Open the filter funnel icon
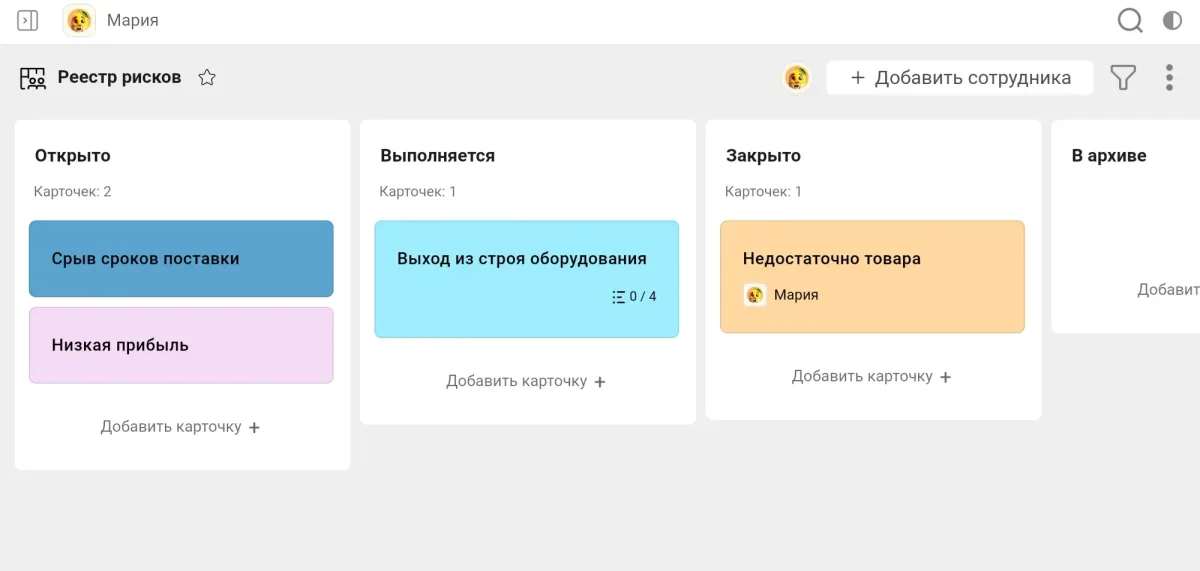The height and width of the screenshot is (571, 1200). coord(1123,78)
